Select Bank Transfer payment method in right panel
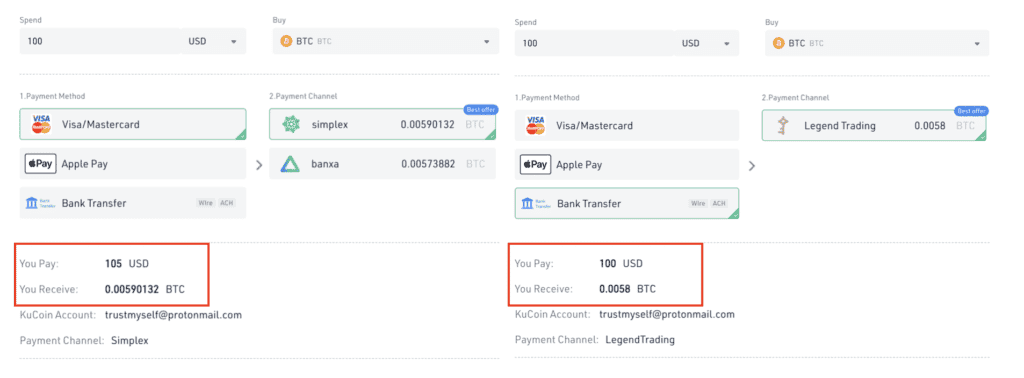 click(627, 204)
